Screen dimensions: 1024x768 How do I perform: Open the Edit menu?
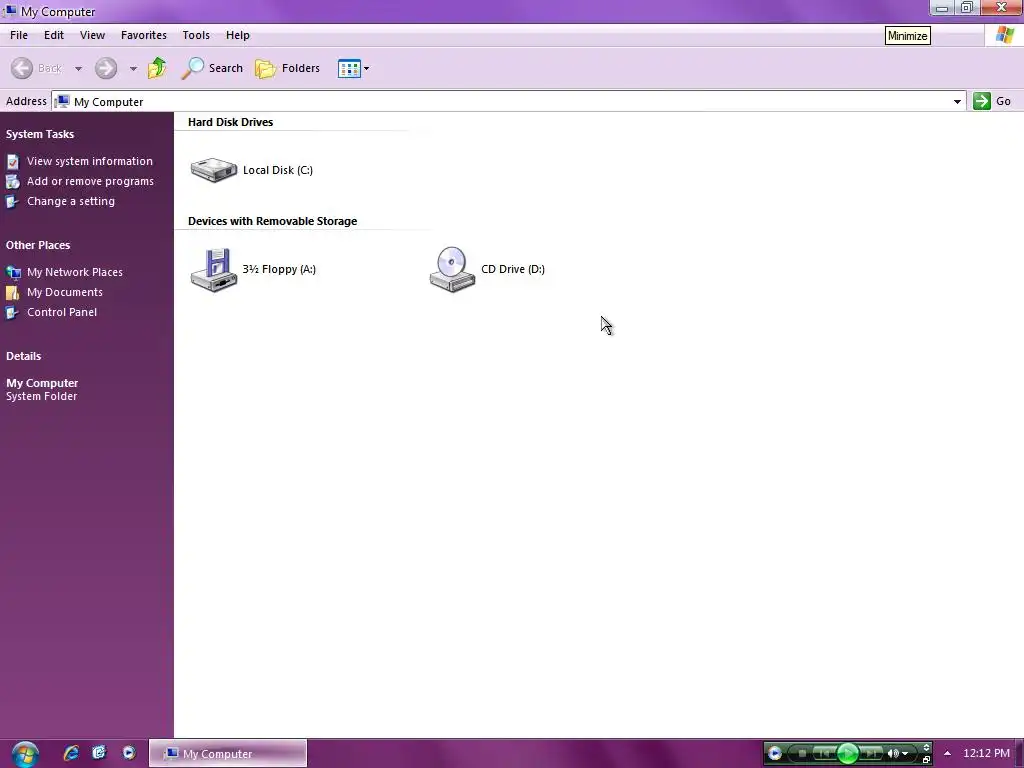point(54,35)
